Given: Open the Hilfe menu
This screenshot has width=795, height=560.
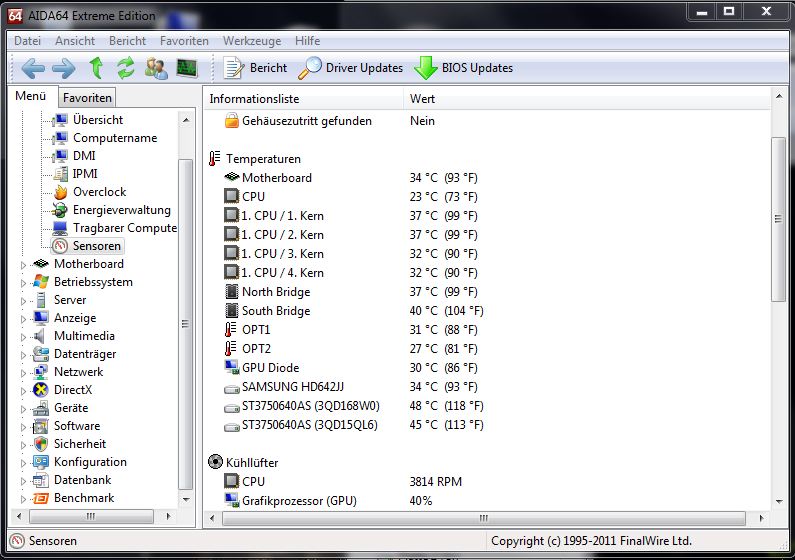Looking at the screenshot, I should click(307, 41).
